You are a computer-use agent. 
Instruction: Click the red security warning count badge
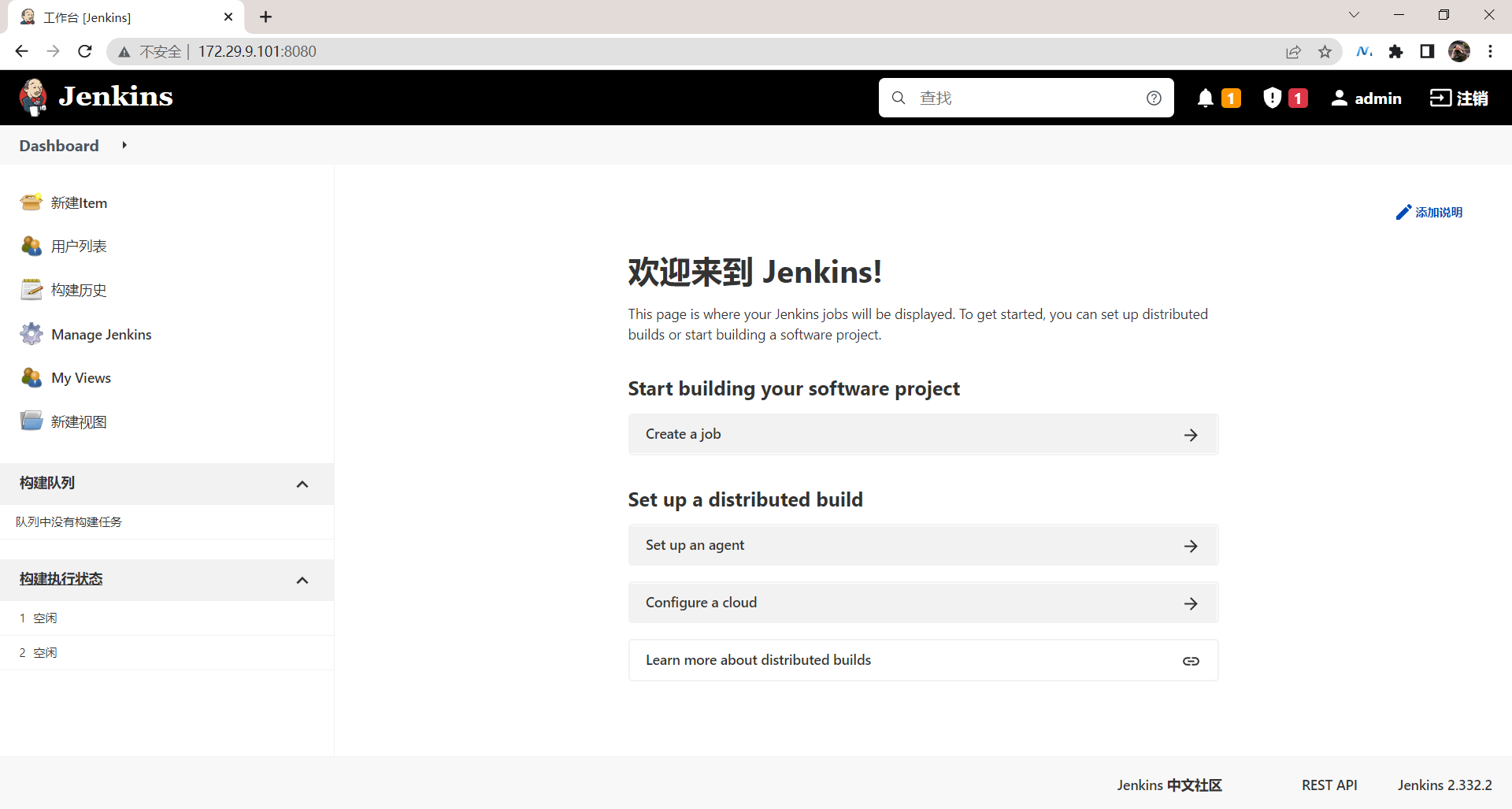pos(1298,98)
